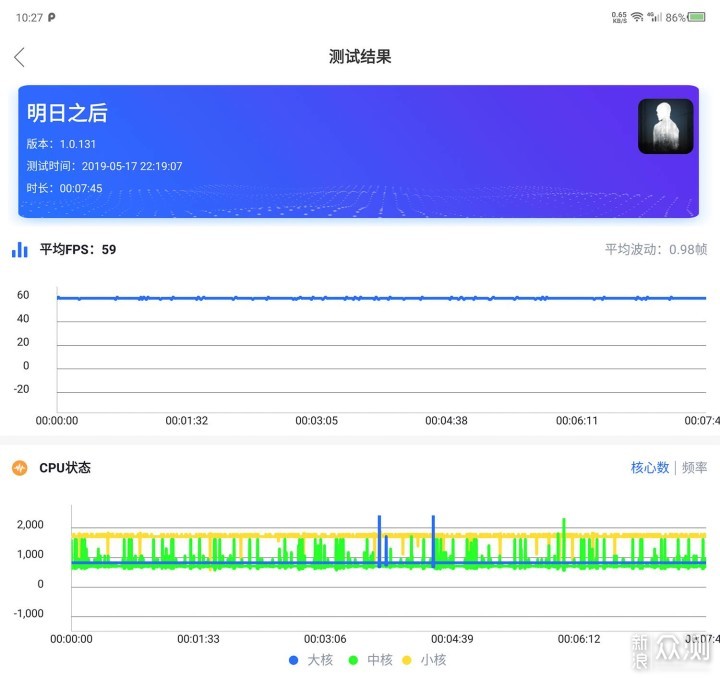Screen dimensions: 720x679
Task: Click the 大核 legend label
Action: 320,660
